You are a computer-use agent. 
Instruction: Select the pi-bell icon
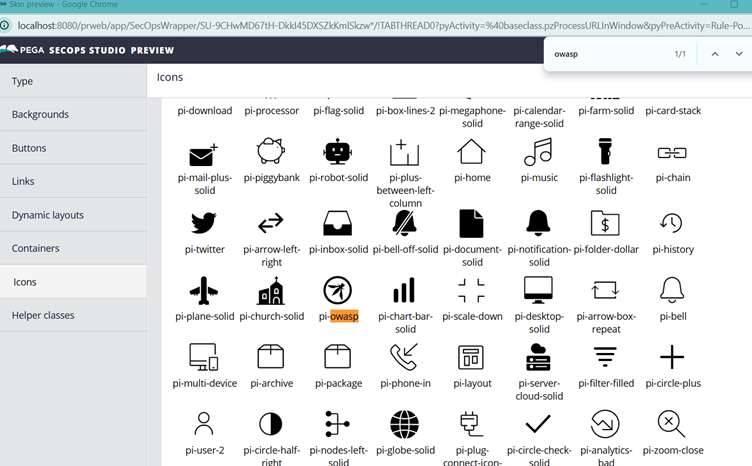pos(672,290)
